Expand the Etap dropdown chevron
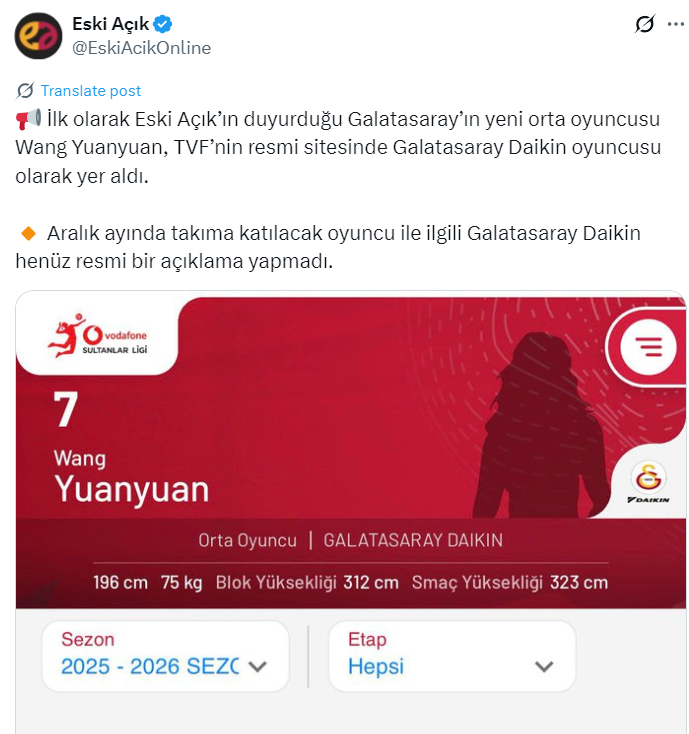 click(x=544, y=666)
